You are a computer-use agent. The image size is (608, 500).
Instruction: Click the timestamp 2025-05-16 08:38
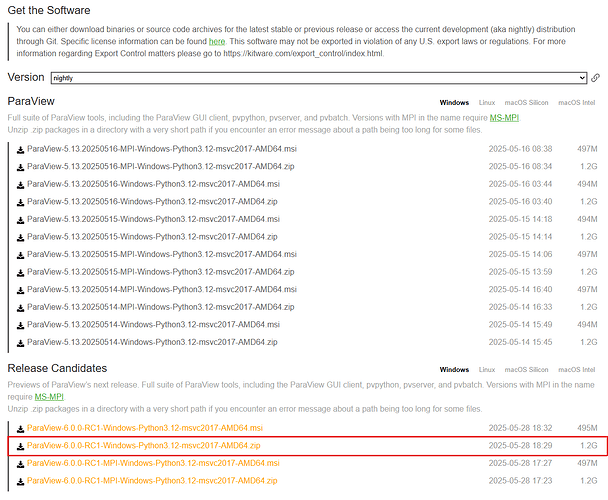[x=520, y=149]
